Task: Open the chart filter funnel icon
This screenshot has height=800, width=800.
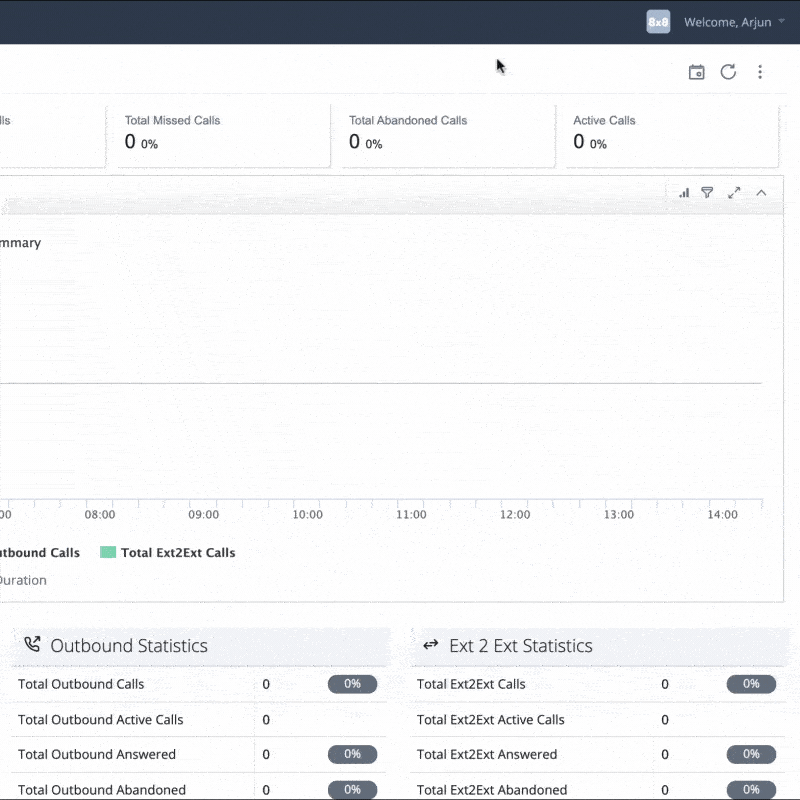Action: pyautogui.click(x=707, y=193)
